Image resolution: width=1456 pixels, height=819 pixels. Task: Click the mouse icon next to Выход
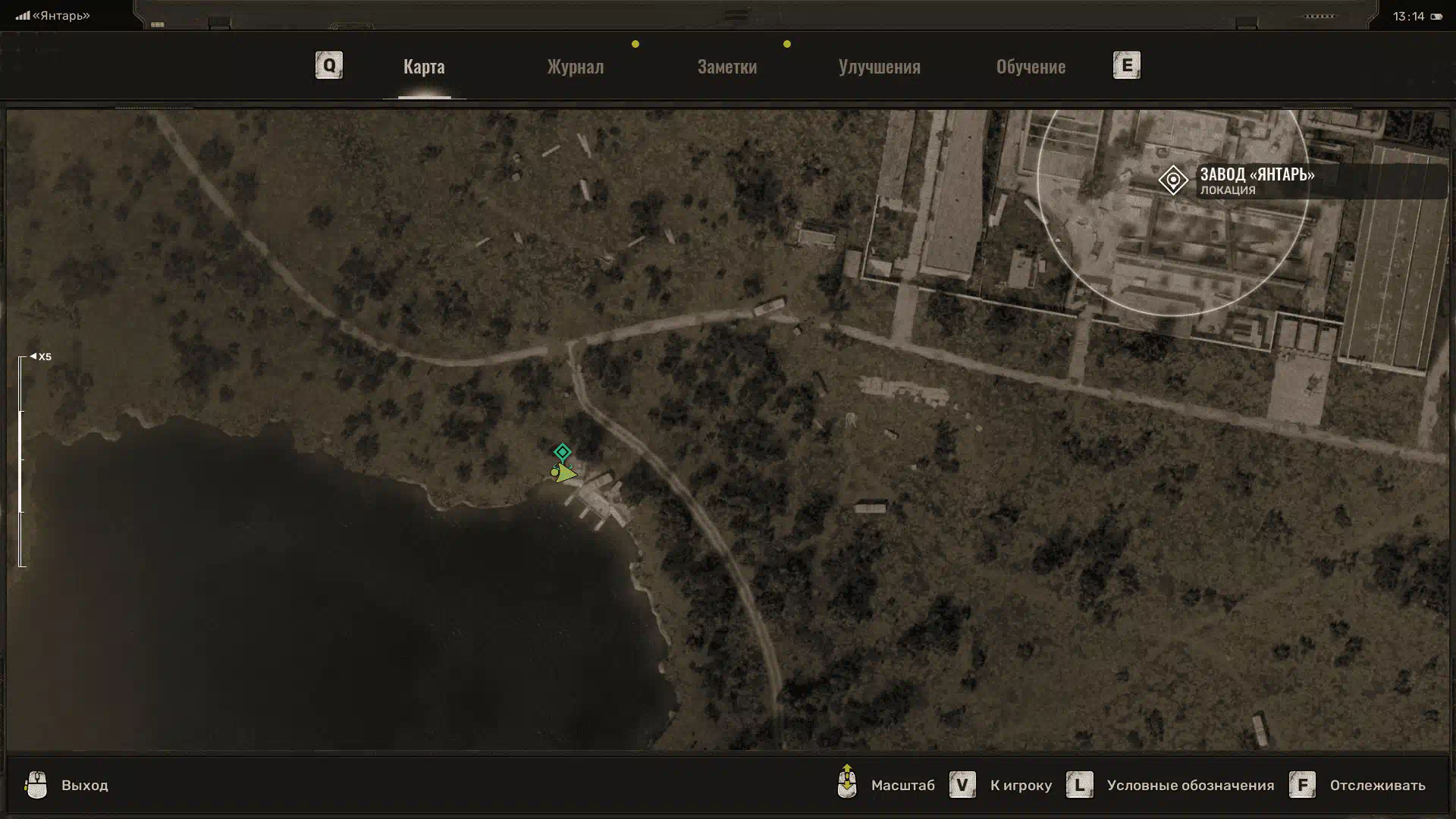tap(36, 785)
